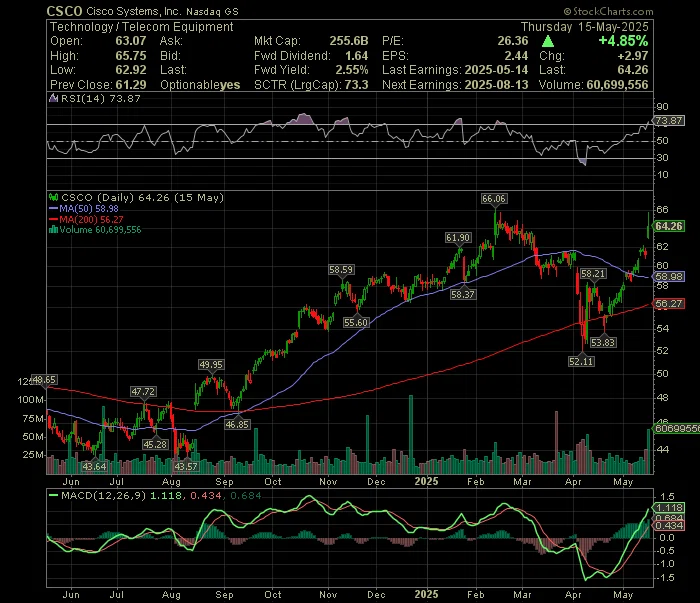The height and width of the screenshot is (603, 700).
Task: Click the Fwd Dividend value 1.64
Action: tap(356, 56)
